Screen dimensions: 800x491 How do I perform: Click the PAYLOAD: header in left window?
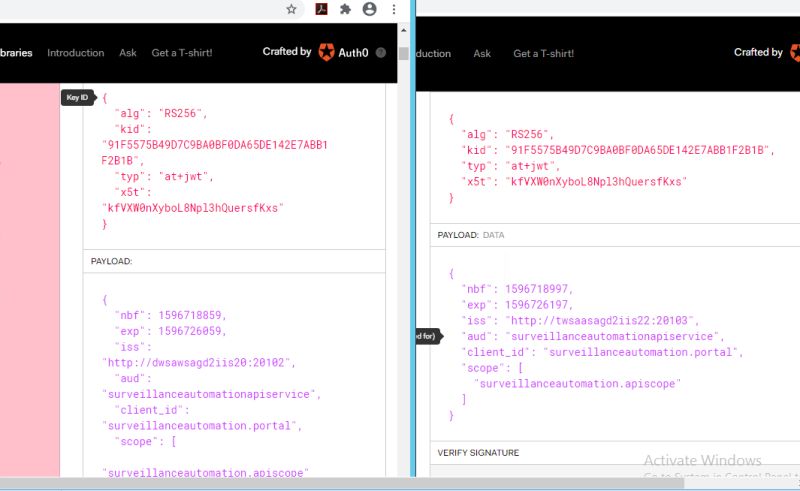[x=111, y=261]
